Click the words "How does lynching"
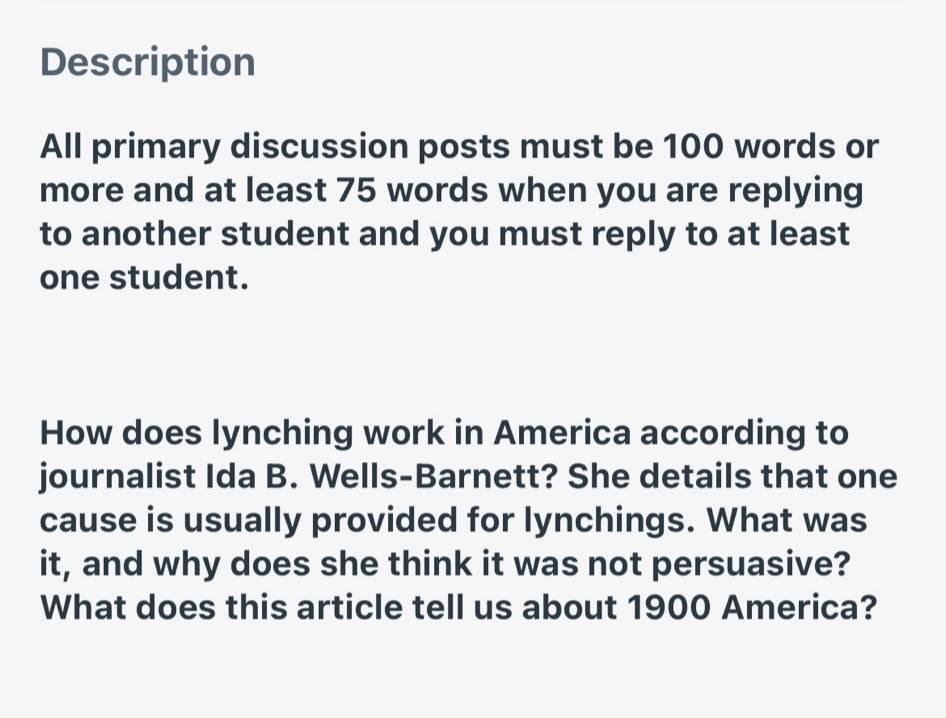This screenshot has width=946, height=718. click(197, 434)
